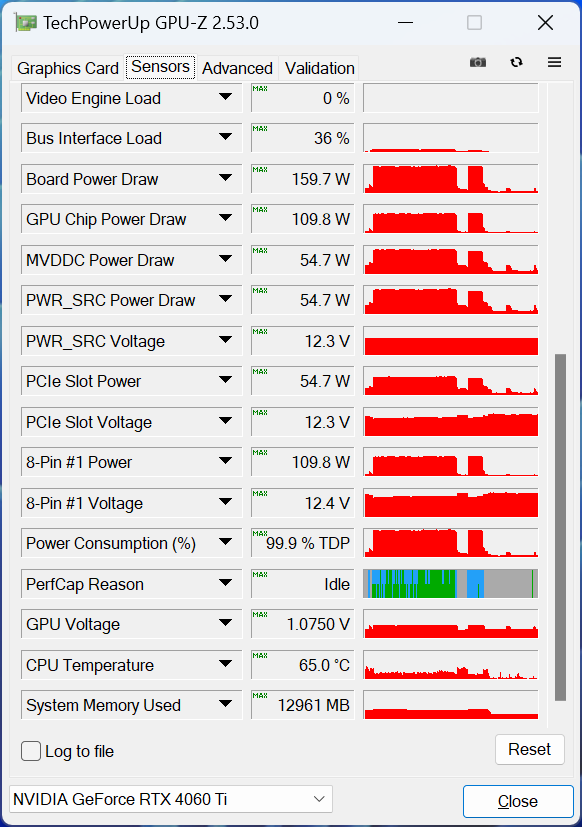582x827 pixels.
Task: Click the Reset button
Action: (529, 749)
